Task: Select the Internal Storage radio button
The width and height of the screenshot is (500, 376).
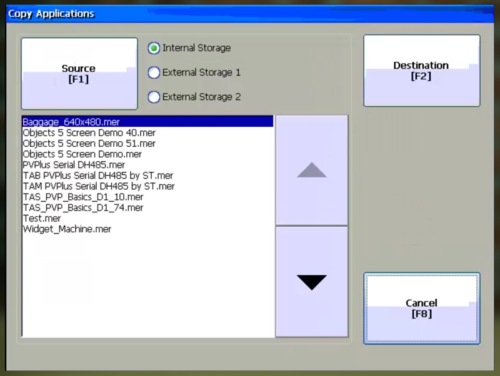Action: (154, 48)
